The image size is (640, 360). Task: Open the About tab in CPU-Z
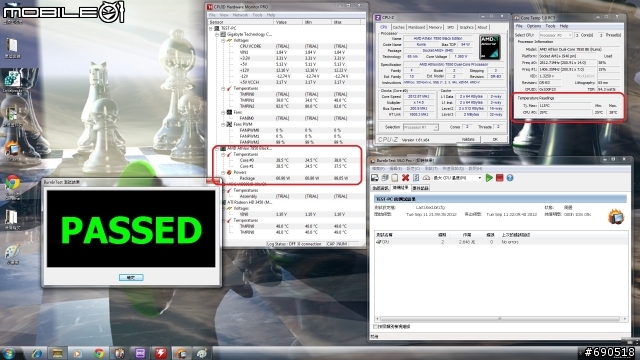coord(482,27)
